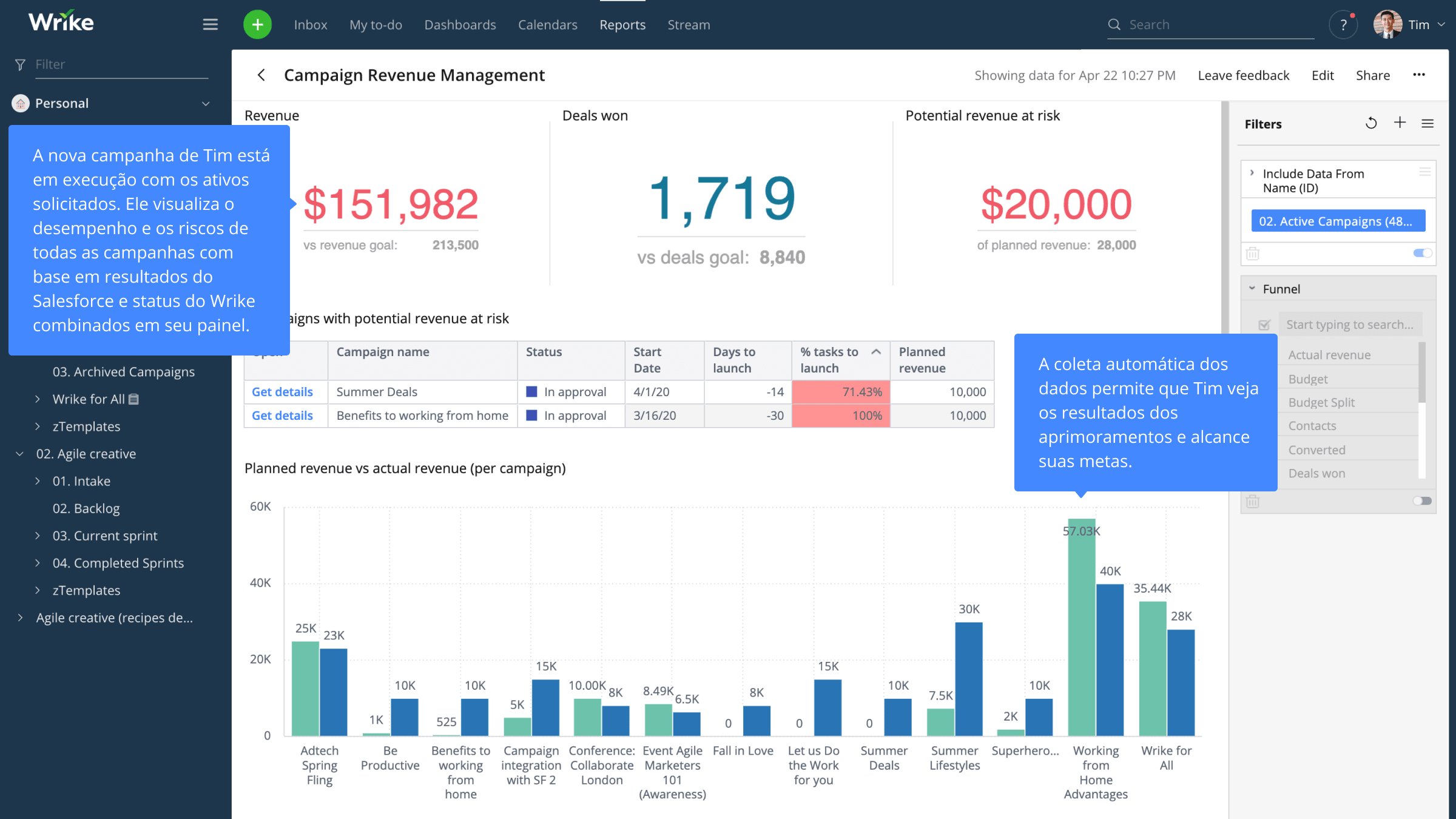Open the help question mark icon
This screenshot has width=1456, height=819.
click(1343, 25)
